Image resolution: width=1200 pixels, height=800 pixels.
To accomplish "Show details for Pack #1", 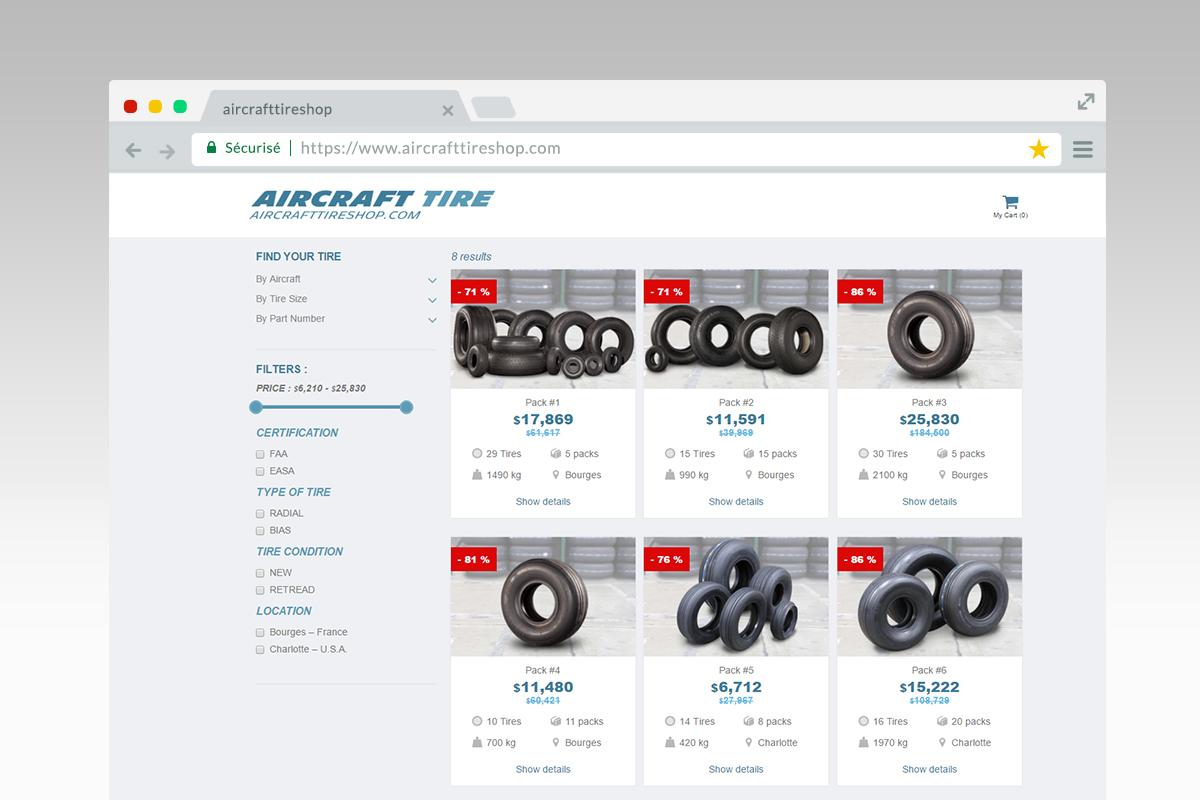I will [x=543, y=502].
